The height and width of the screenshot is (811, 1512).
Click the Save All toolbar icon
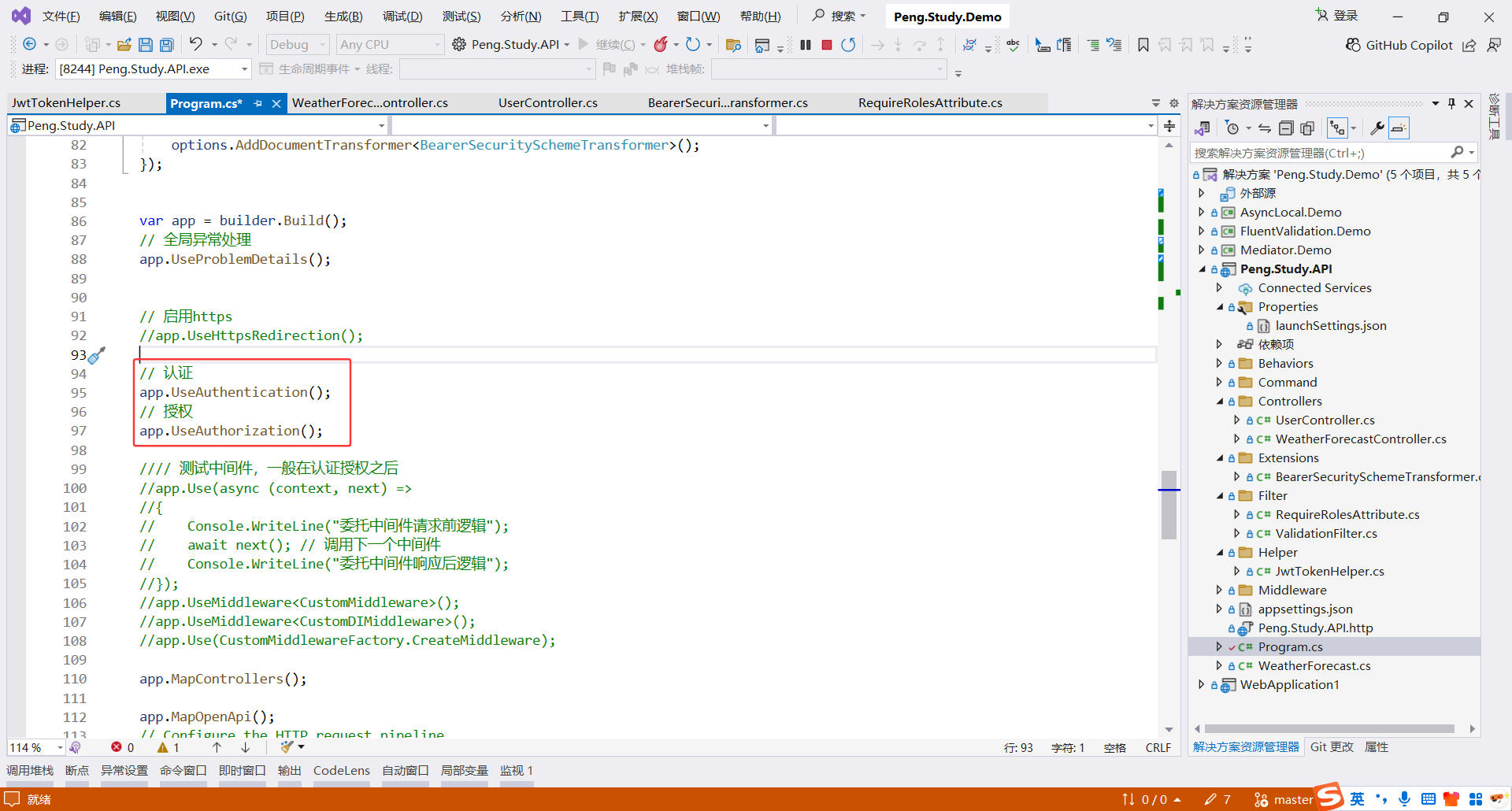[167, 45]
